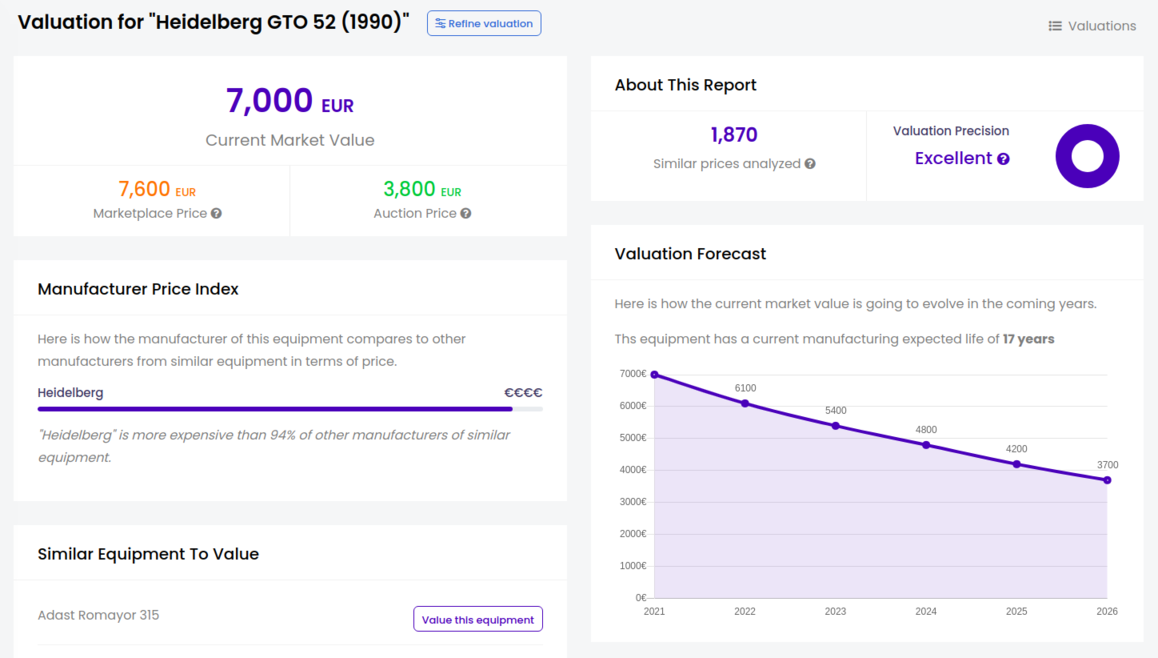Click the 7,000 EUR current market value
The height and width of the screenshot is (658, 1158).
290,101
